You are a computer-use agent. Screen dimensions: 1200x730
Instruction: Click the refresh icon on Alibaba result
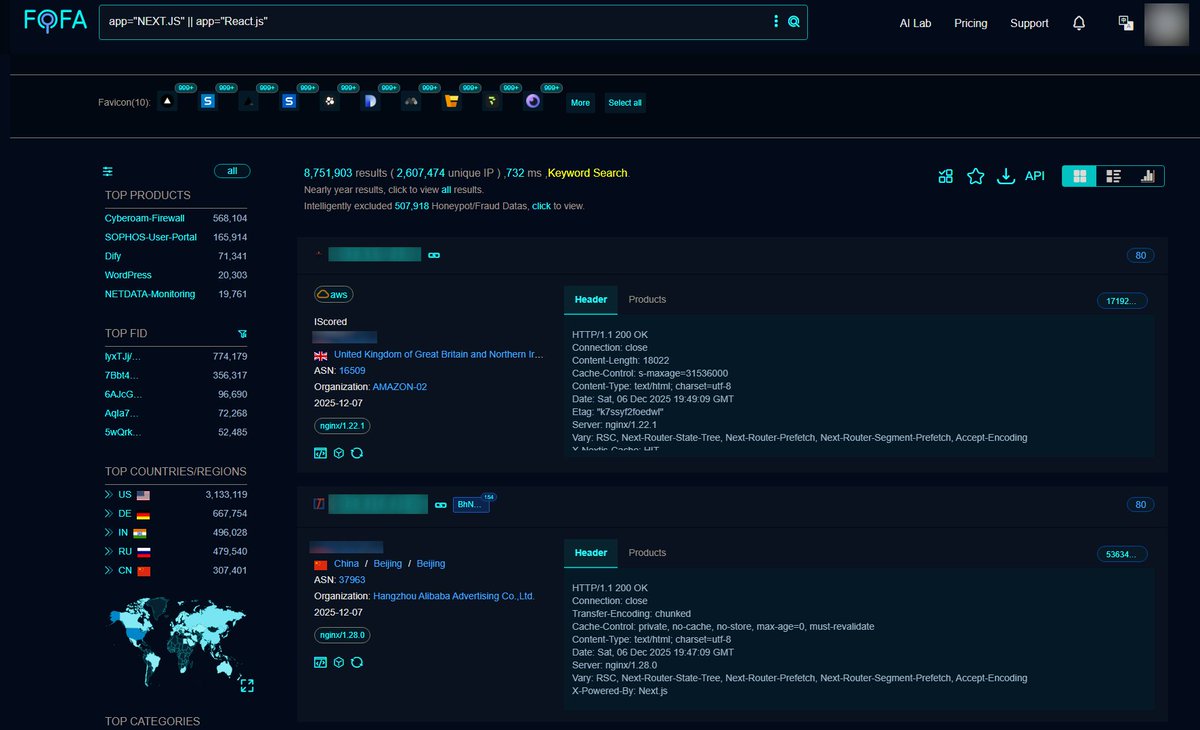point(357,662)
